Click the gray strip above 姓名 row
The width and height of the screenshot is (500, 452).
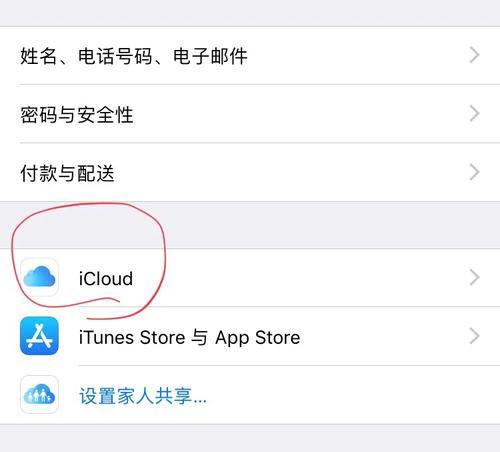tap(250, 13)
